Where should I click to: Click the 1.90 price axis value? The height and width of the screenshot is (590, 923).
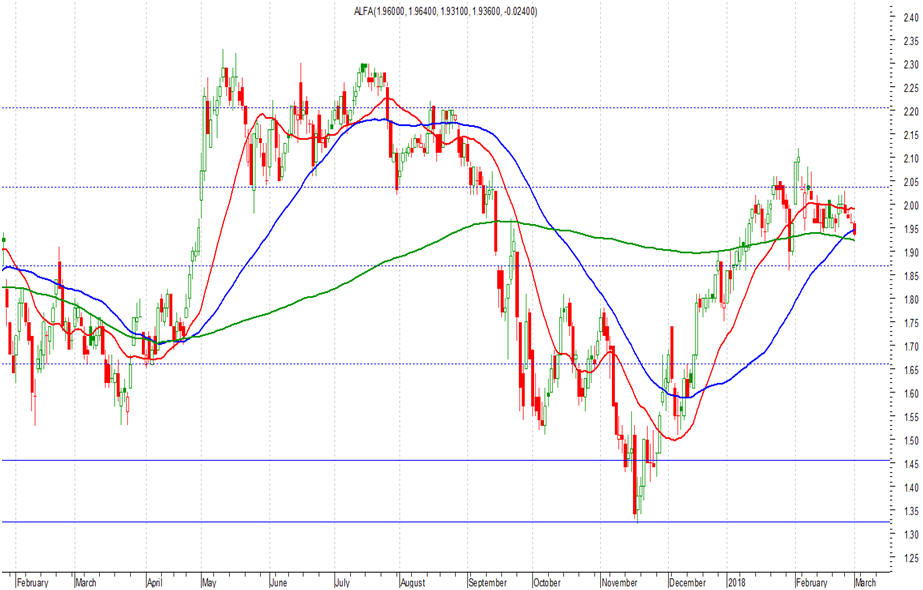pyautogui.click(x=911, y=253)
